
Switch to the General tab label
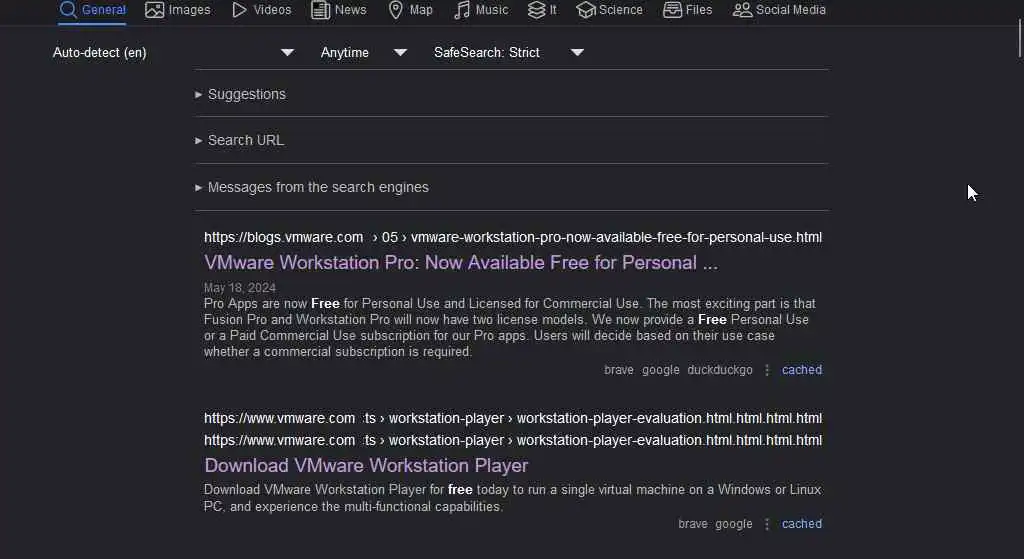[104, 10]
